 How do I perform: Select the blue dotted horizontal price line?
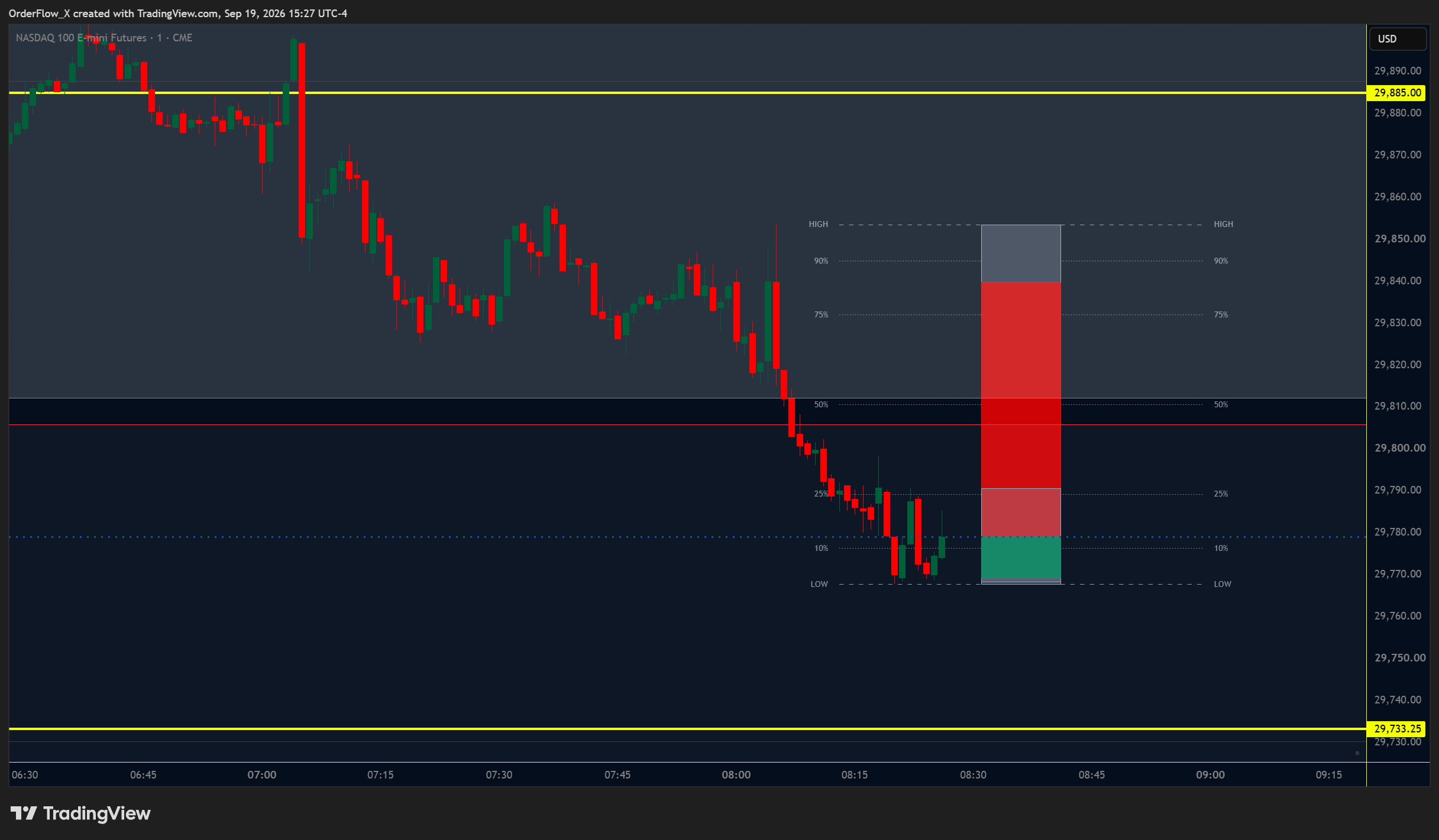click(x=687, y=537)
